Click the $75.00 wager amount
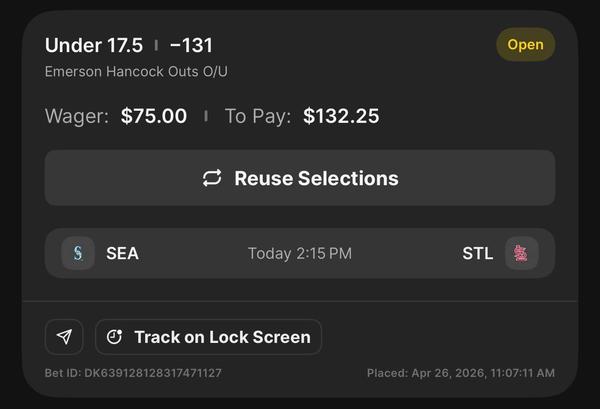Image resolution: width=600 pixels, height=409 pixels. 154,116
